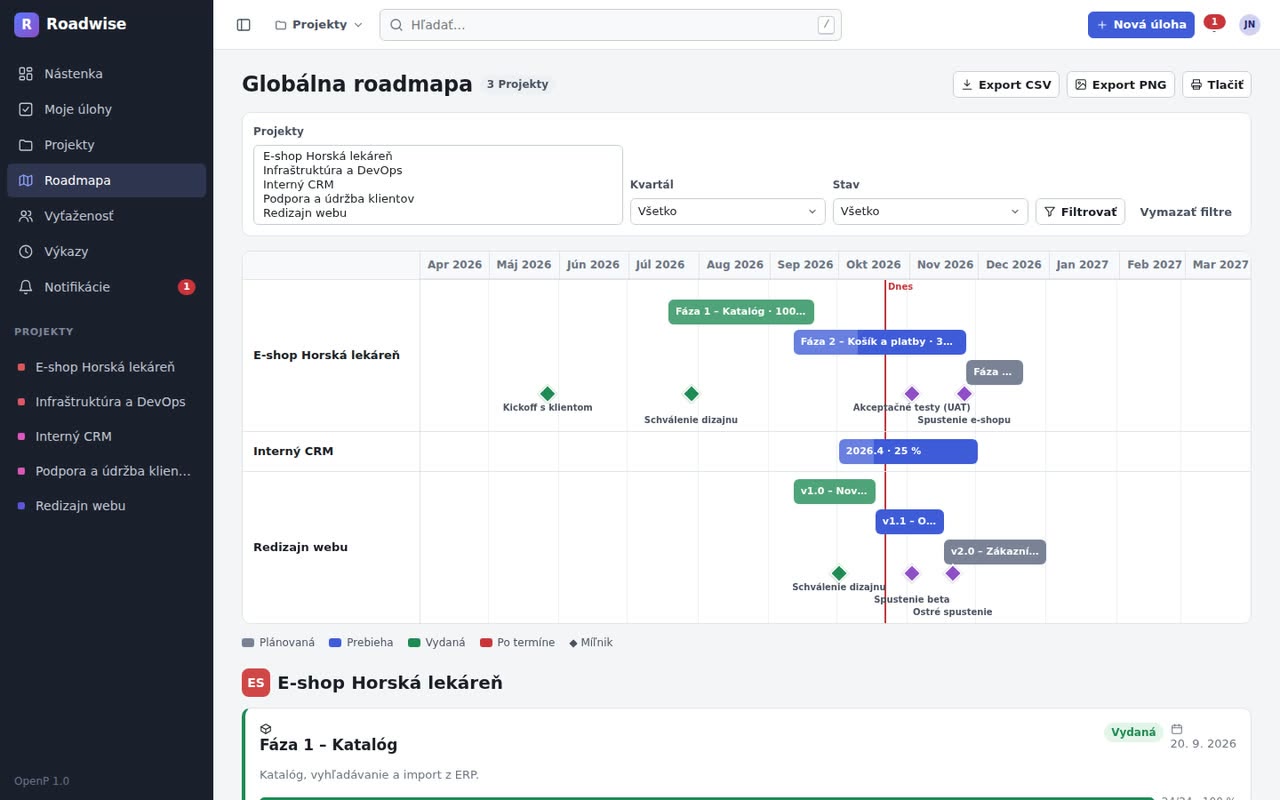
Task: Click the v1.0 green release bar
Action: coord(834,492)
